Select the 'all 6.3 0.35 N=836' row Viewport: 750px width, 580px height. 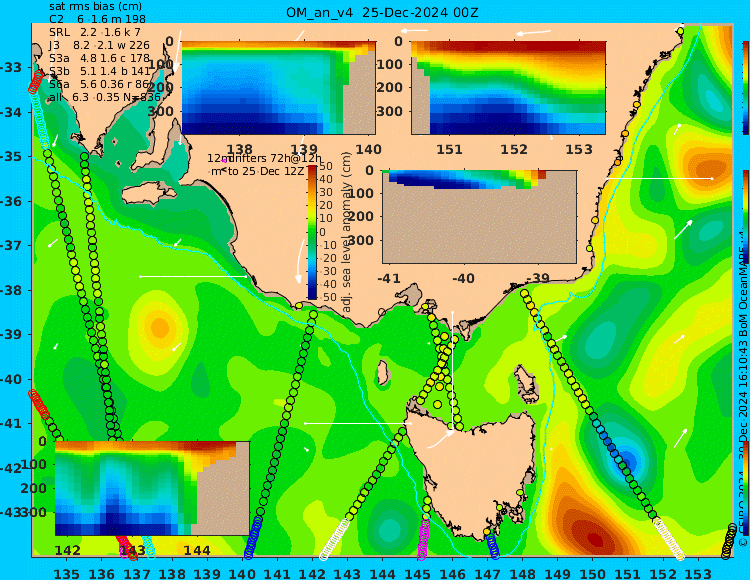tap(104, 98)
